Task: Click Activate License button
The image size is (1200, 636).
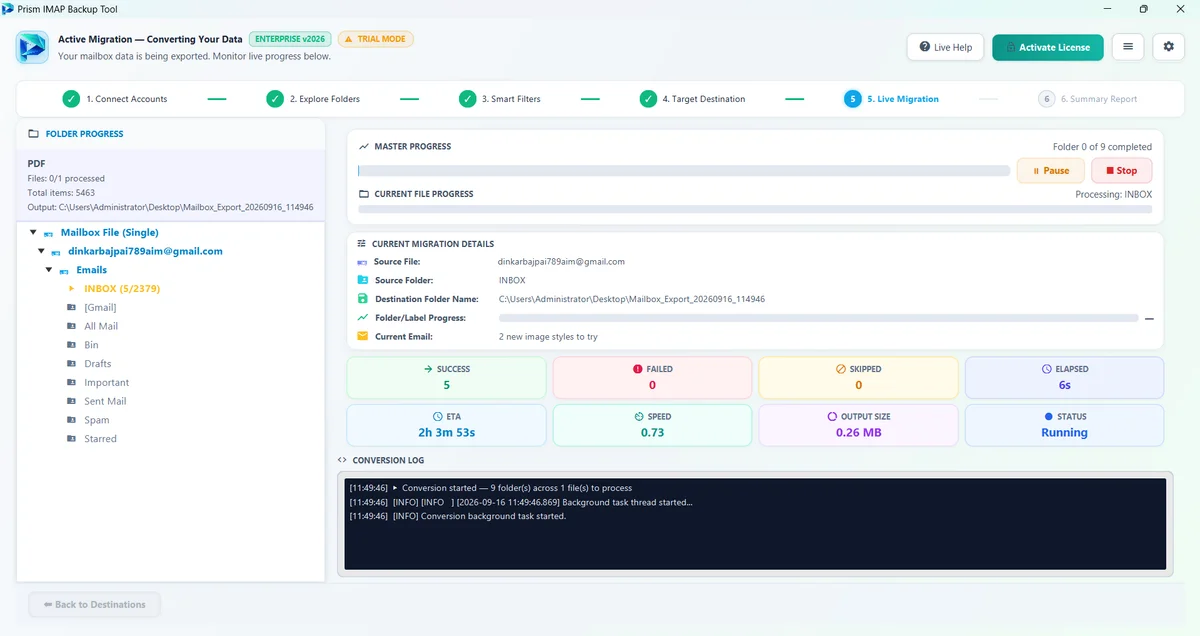Action: pyautogui.click(x=1048, y=47)
